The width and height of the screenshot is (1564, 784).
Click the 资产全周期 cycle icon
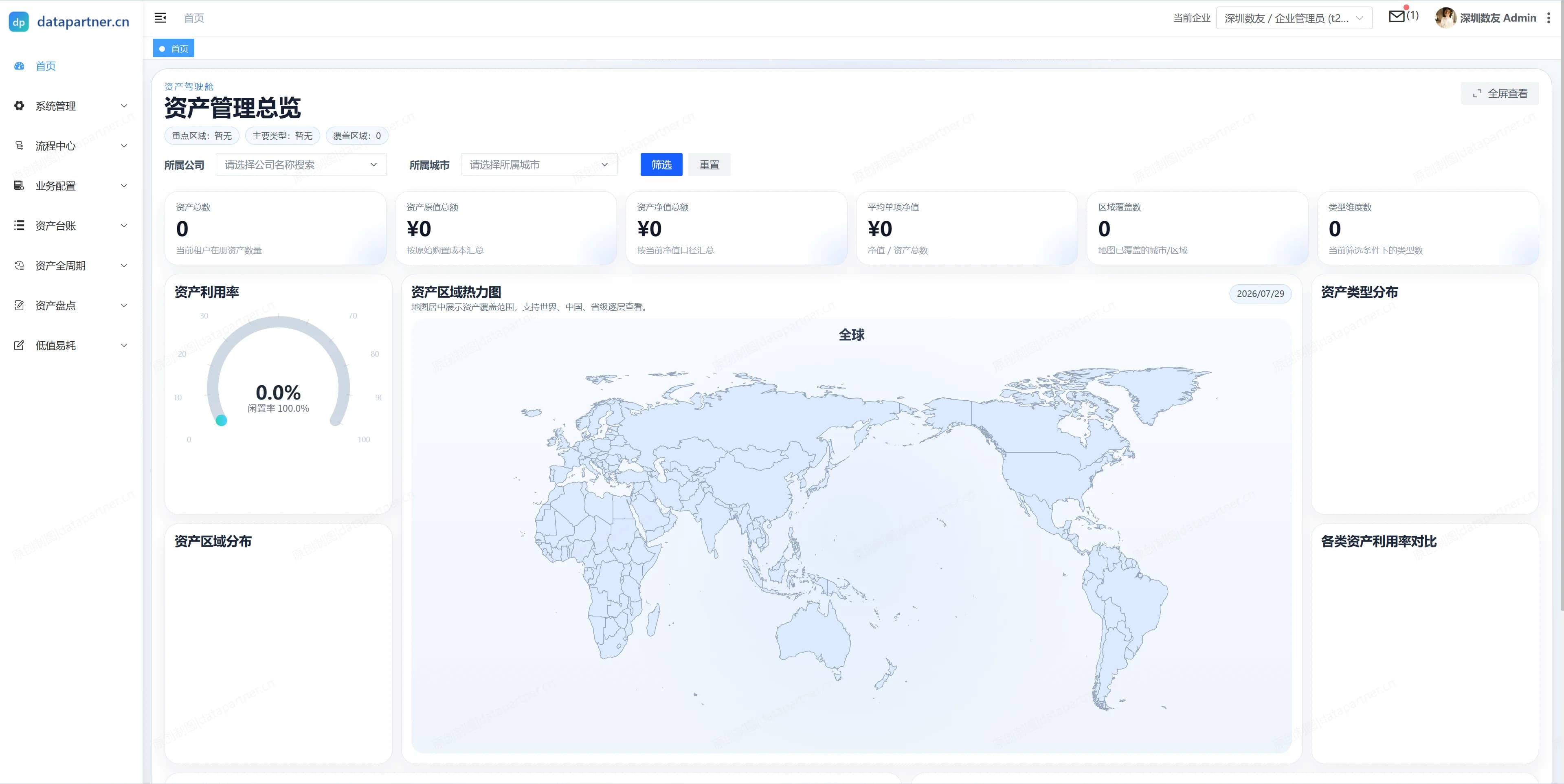click(x=20, y=266)
